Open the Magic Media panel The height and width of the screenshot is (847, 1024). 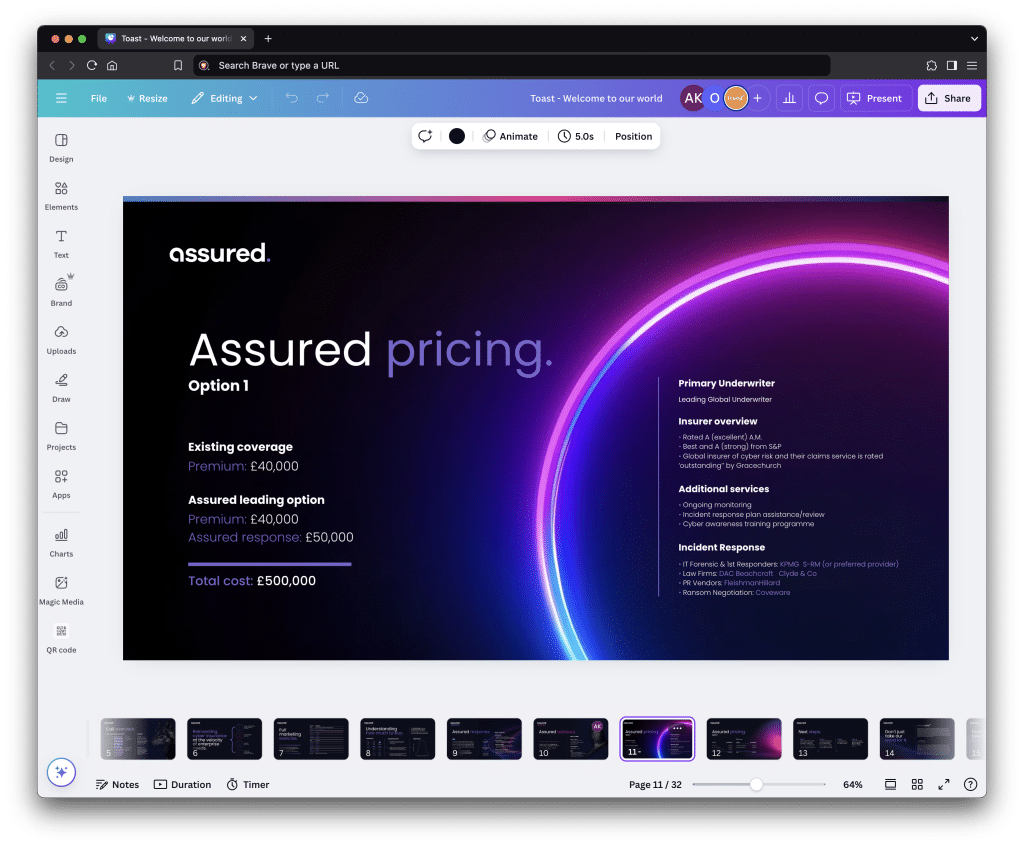61,591
